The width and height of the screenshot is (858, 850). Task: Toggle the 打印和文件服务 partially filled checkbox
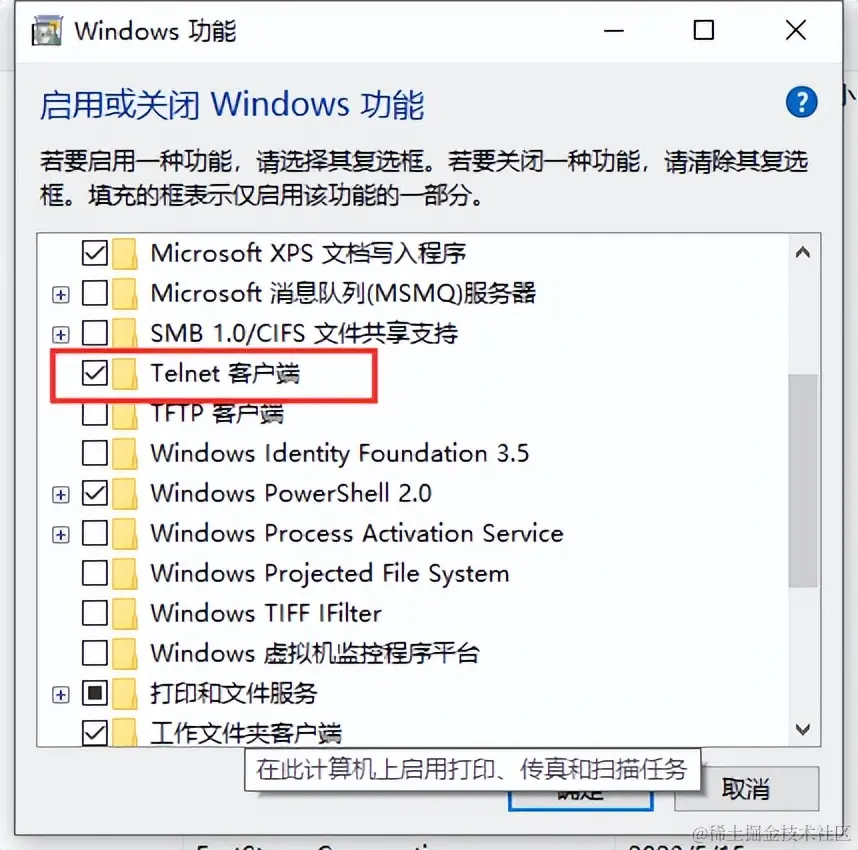click(x=95, y=693)
